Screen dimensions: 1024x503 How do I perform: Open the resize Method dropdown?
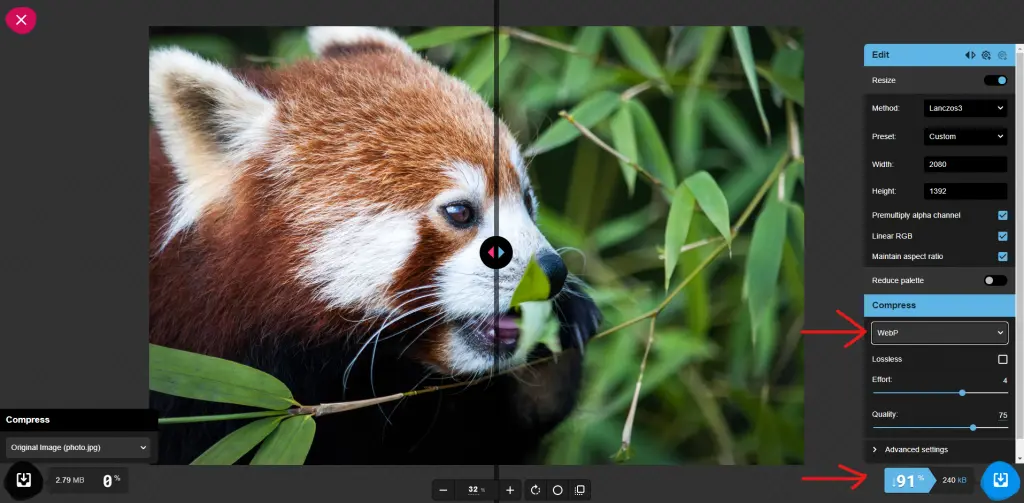click(965, 108)
